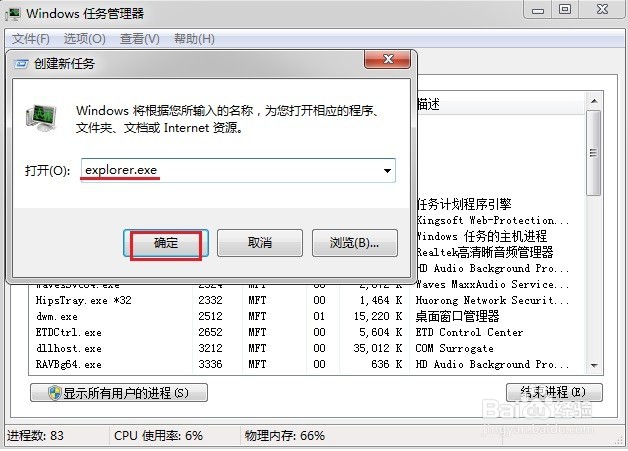
Task: Click the 桌面窗口管理器 description cell
Action: point(457,316)
